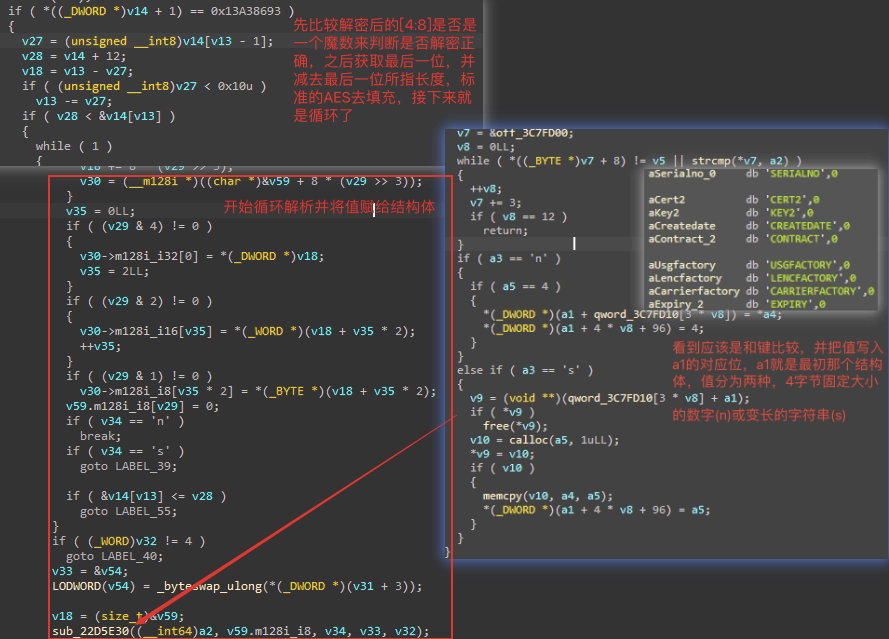Click the aLencfactory string label
The height and width of the screenshot is (639, 889).
[684, 278]
